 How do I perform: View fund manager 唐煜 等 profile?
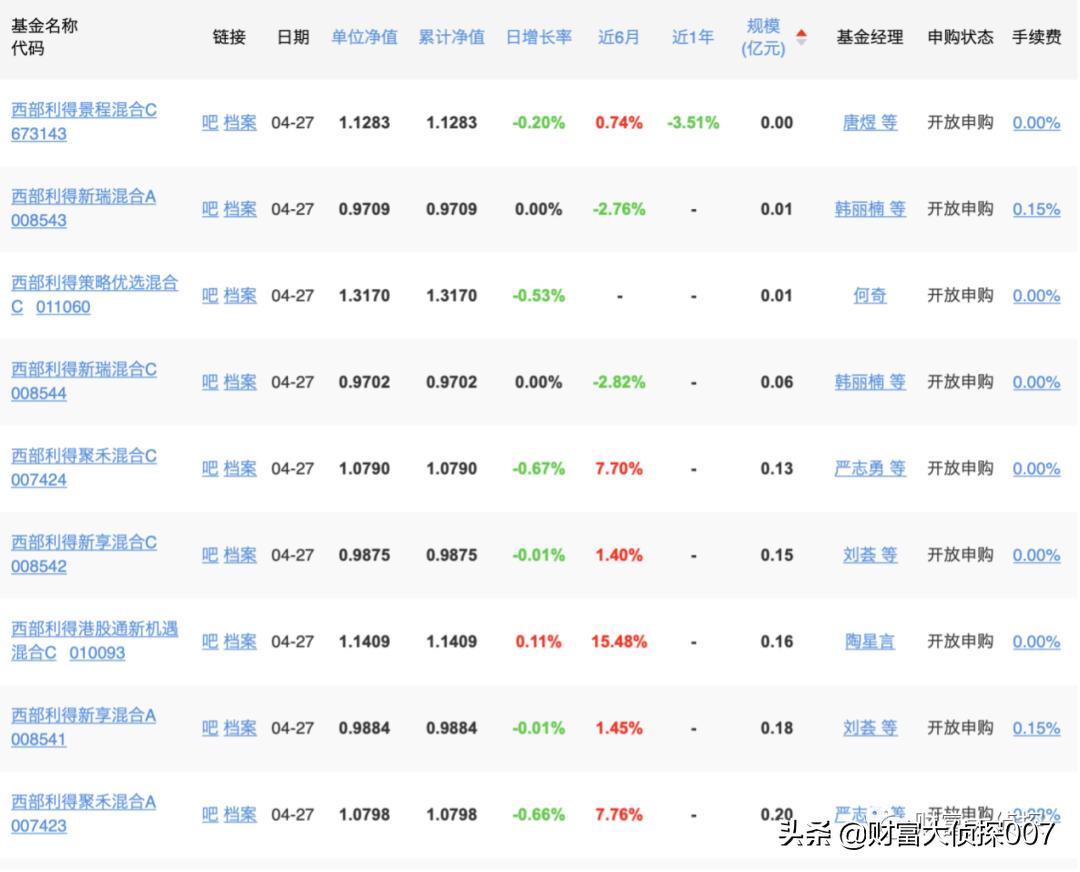pos(869,122)
